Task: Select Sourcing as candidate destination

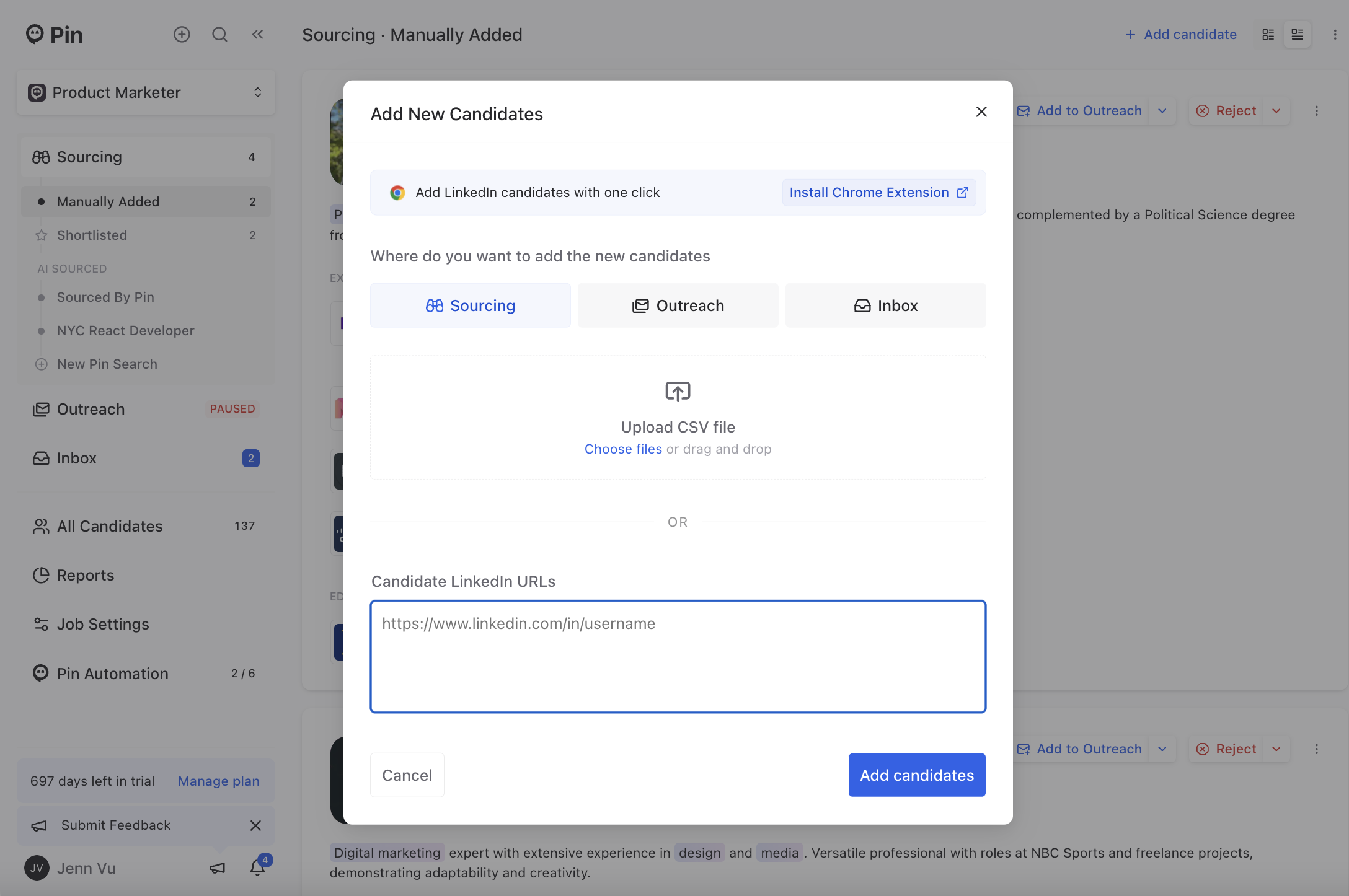Action: (471, 305)
